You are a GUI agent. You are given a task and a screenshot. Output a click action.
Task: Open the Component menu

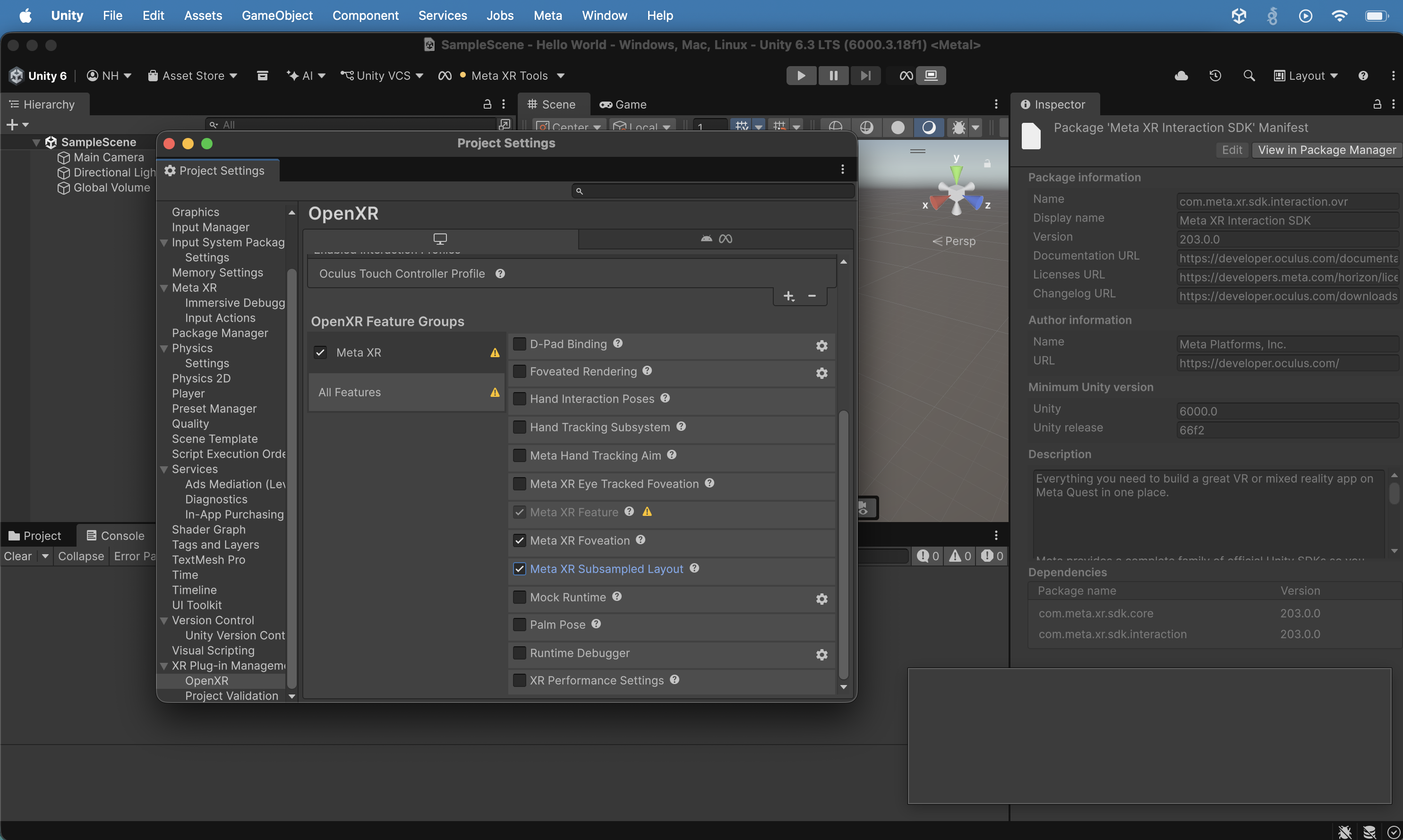pyautogui.click(x=365, y=15)
